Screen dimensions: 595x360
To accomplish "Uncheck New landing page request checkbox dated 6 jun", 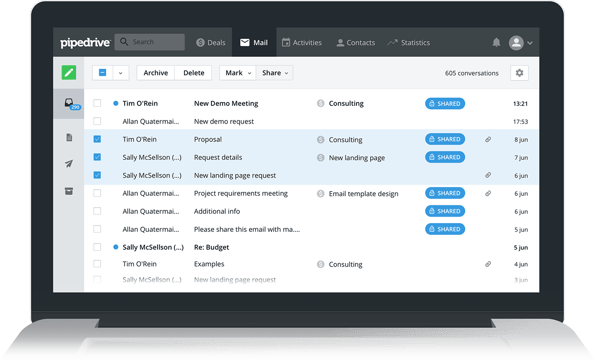I will pos(97,175).
